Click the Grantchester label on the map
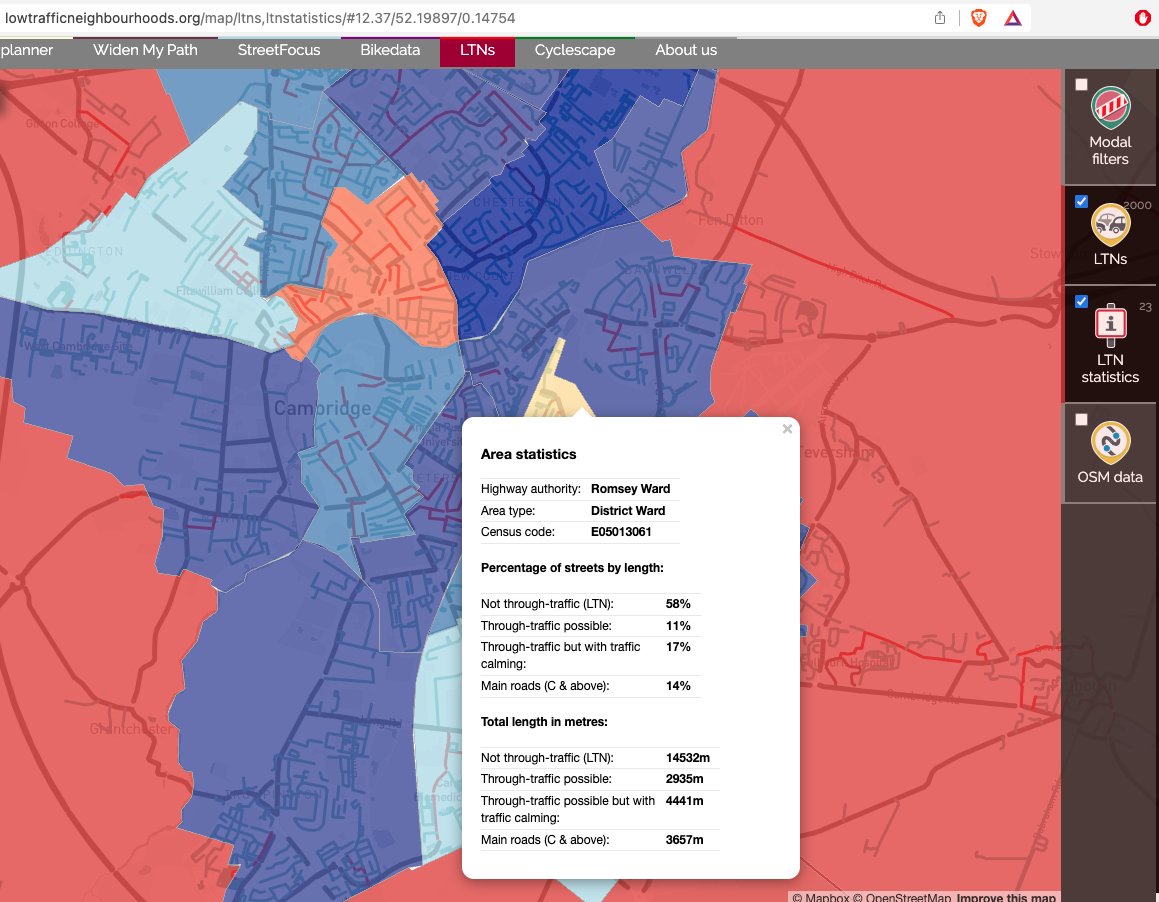 (131, 729)
